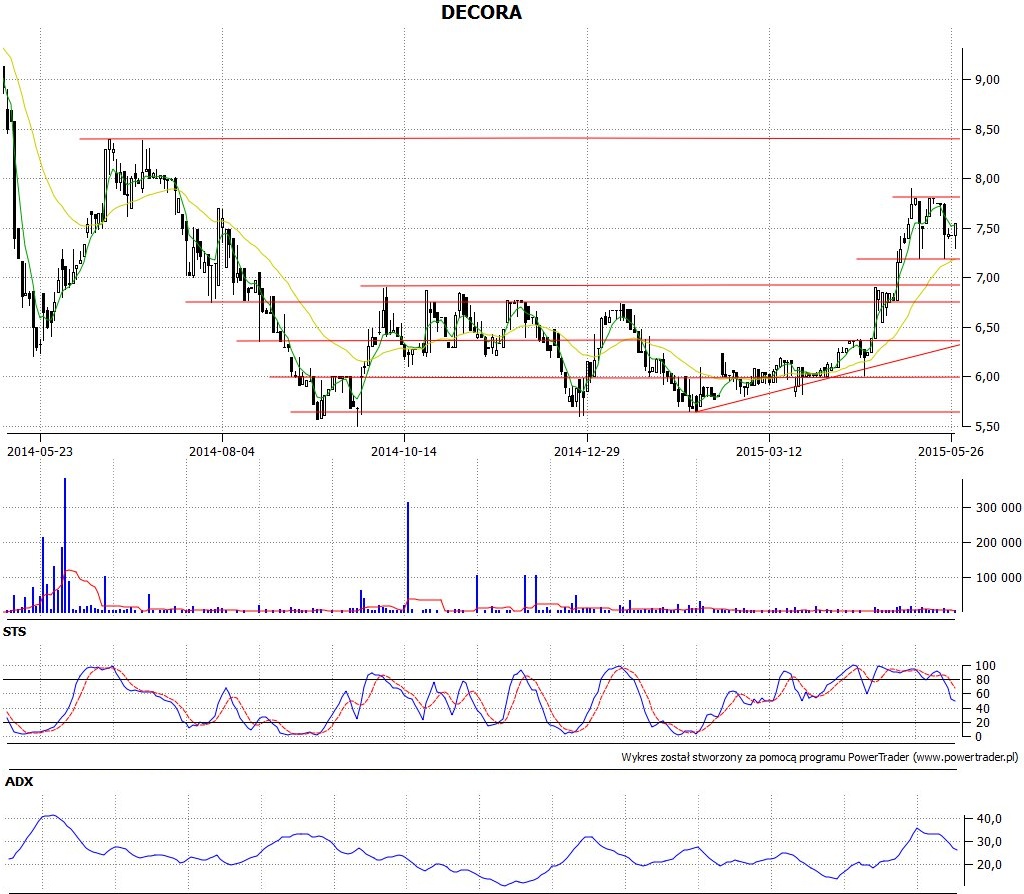Click the 2014-05-23 date label
Screen dimensions: 1024x894
click(x=40, y=451)
